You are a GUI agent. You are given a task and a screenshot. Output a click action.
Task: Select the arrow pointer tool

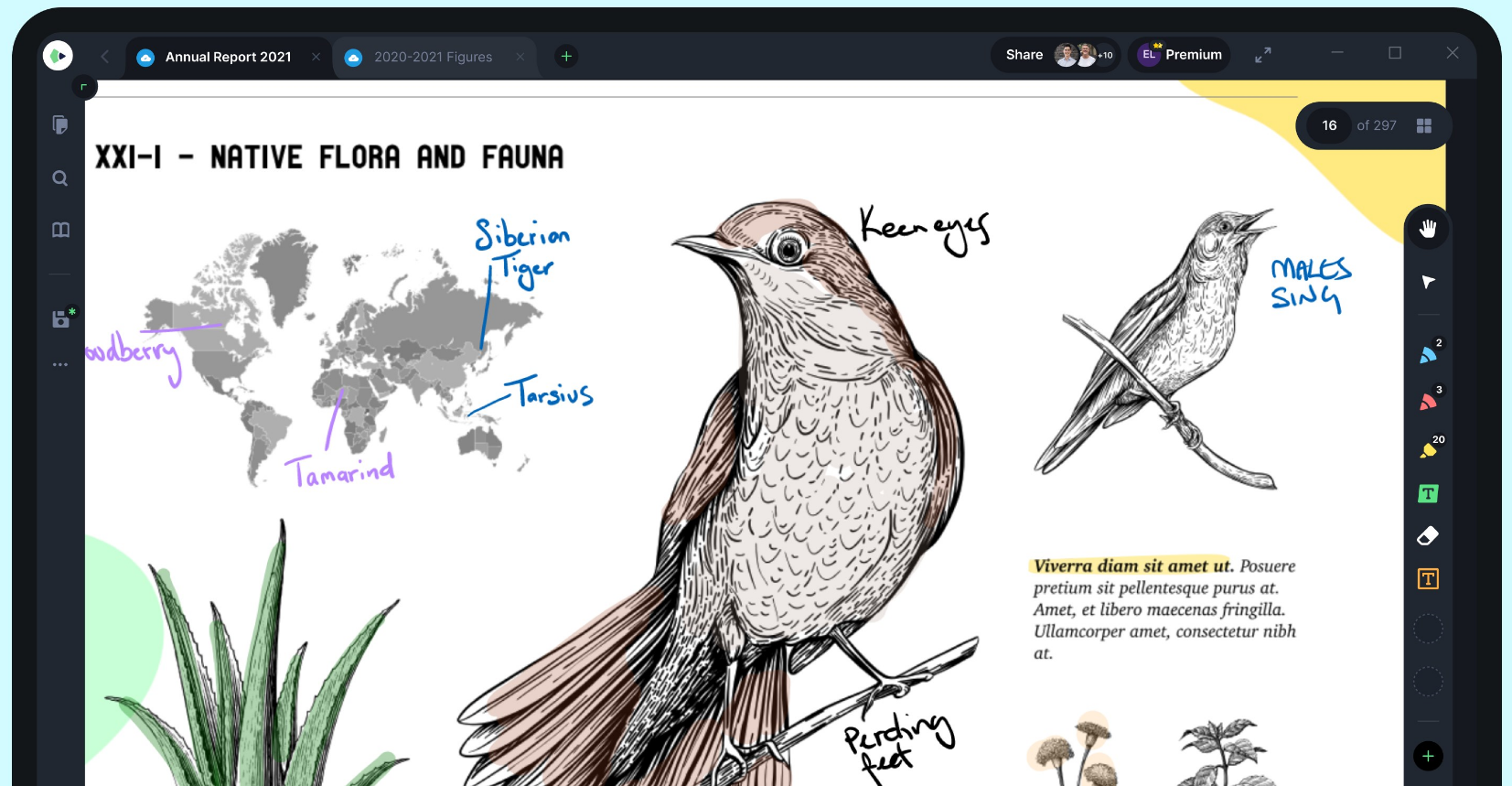tap(1428, 282)
